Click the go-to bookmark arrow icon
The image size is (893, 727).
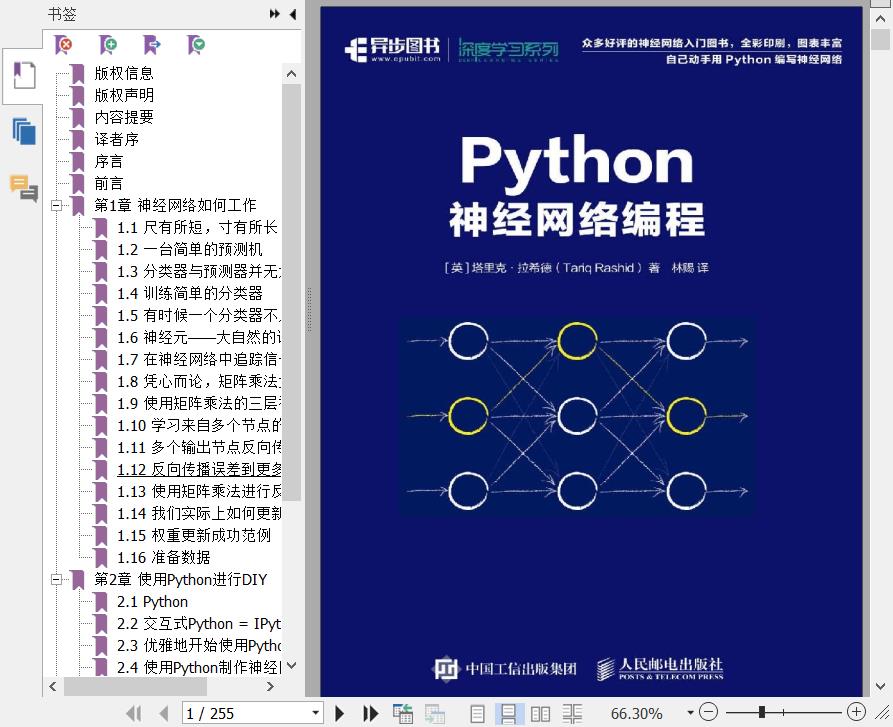point(152,44)
